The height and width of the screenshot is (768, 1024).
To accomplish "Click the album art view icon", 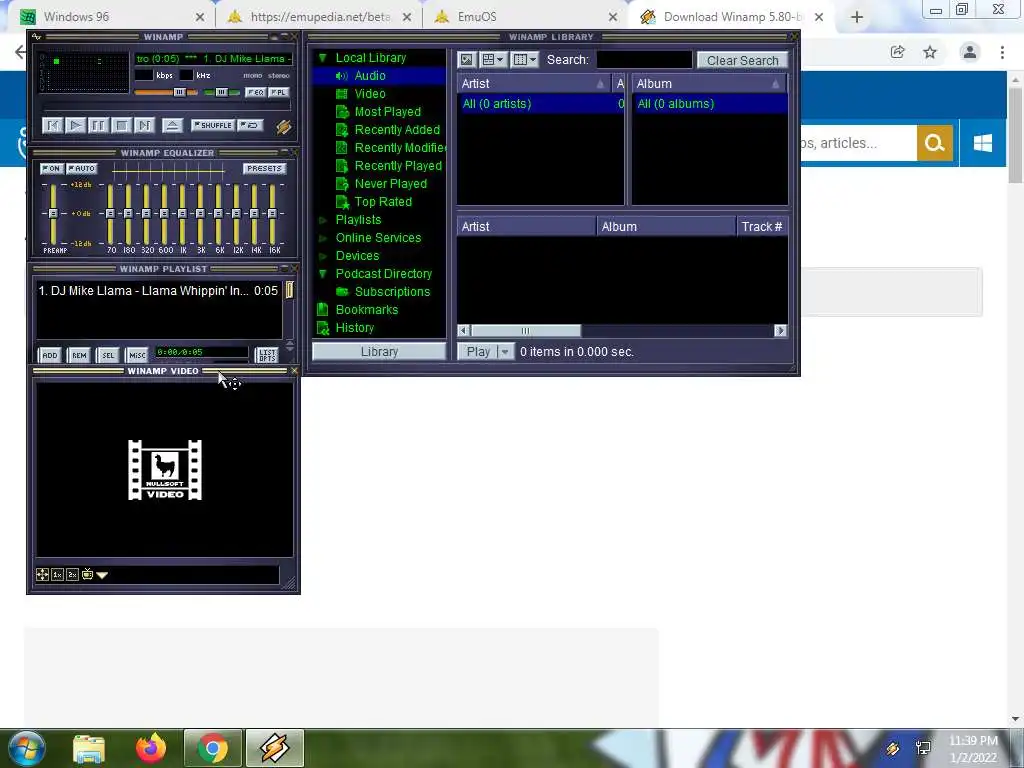I will coord(466,60).
